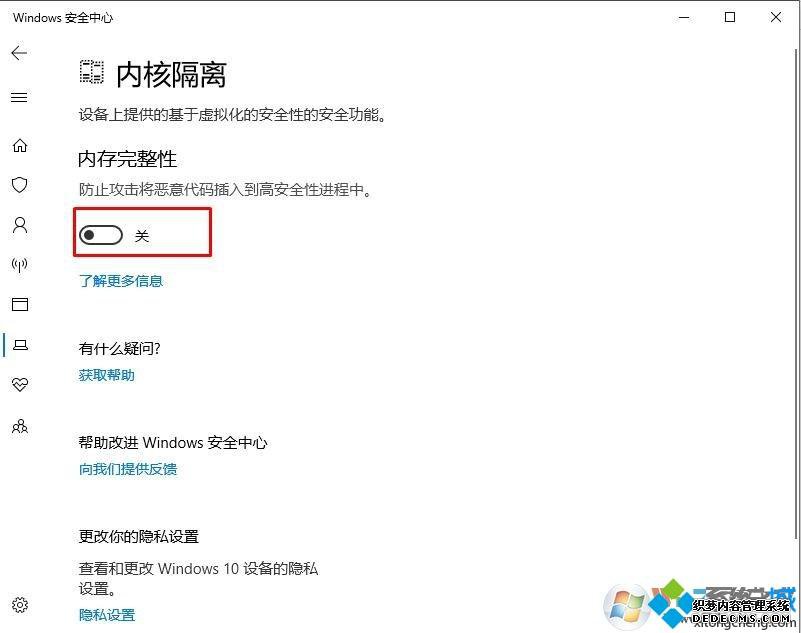Click the 内核隔离 page heading
The height and width of the screenshot is (633, 801).
(171, 75)
